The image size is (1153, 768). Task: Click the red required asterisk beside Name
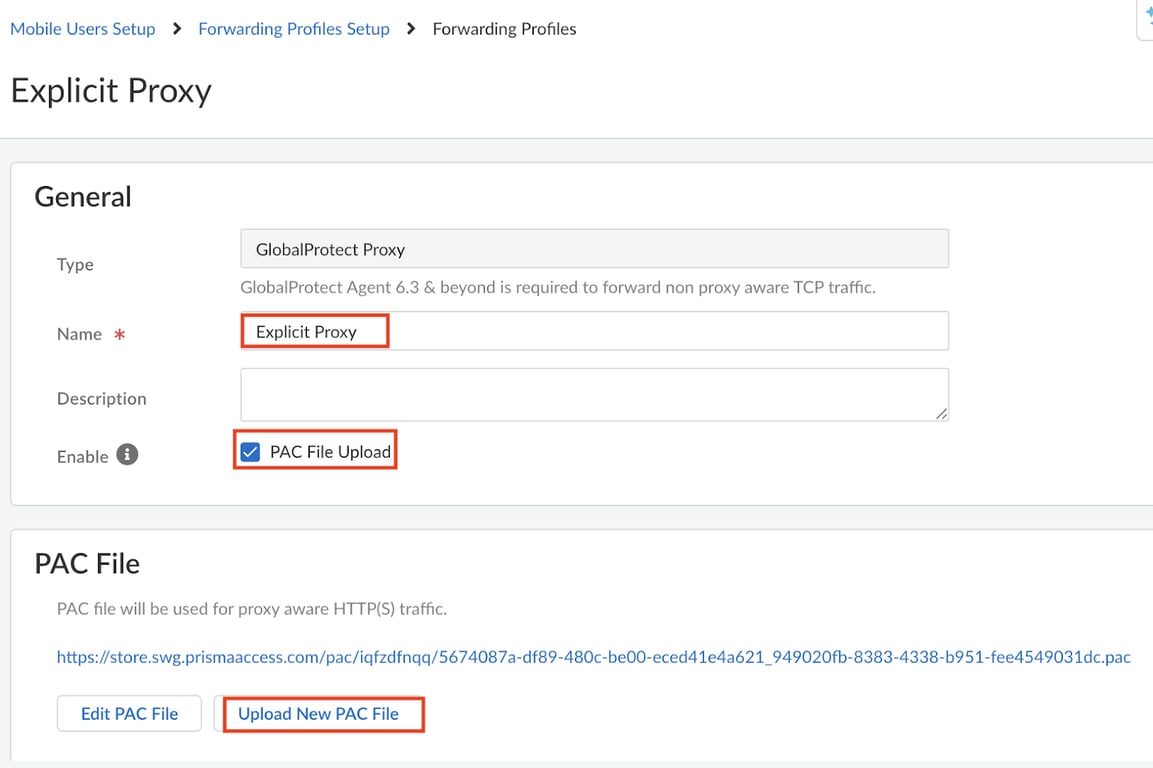coord(120,335)
